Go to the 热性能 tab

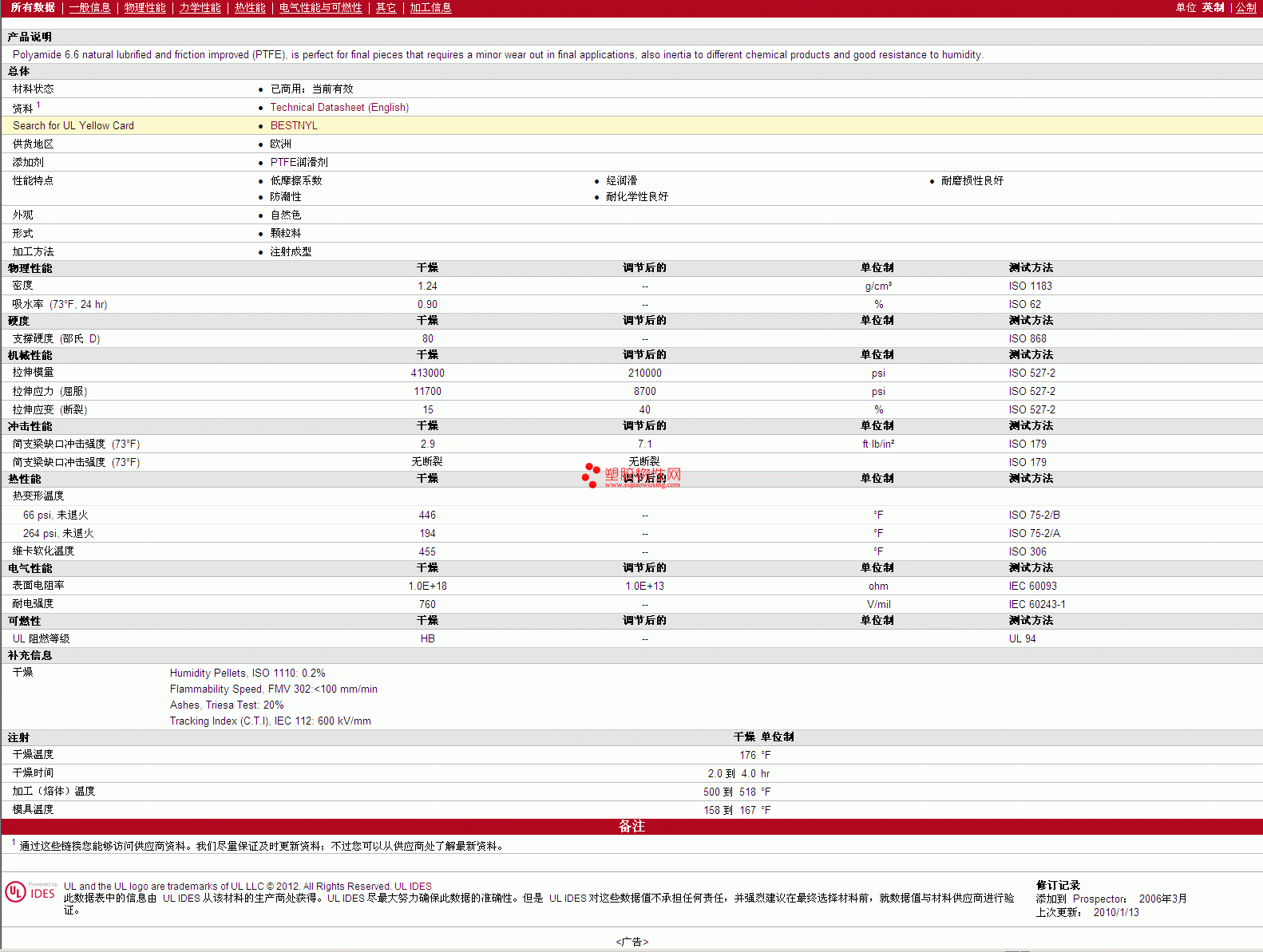point(250,7)
